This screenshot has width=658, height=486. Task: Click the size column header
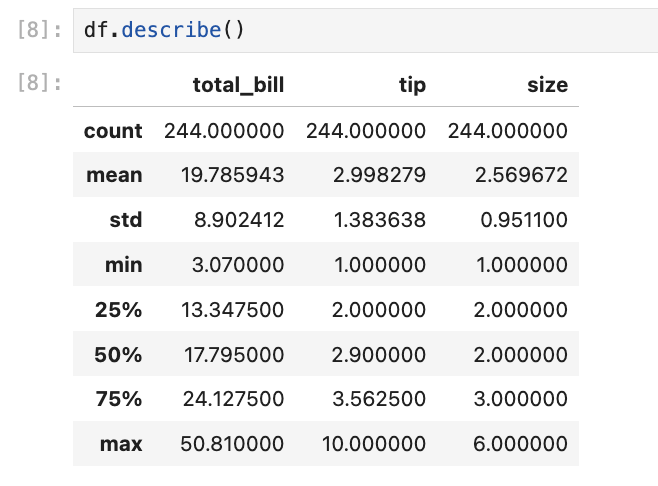click(548, 86)
